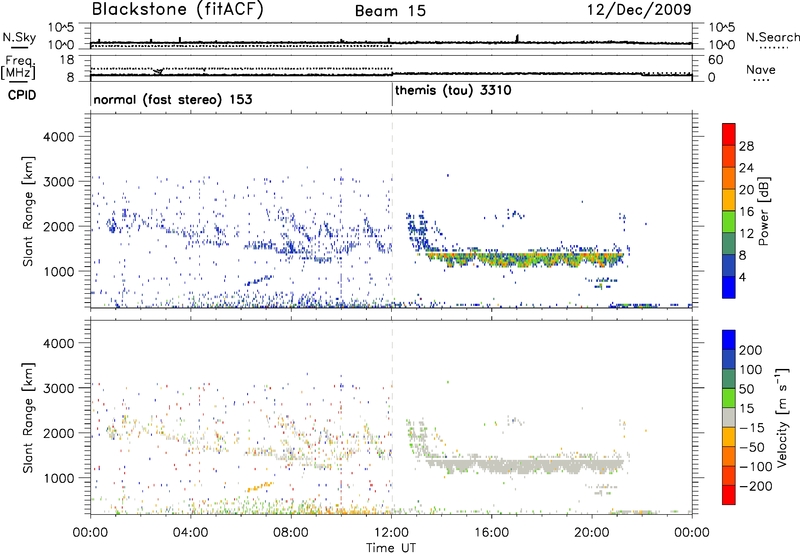Select the 'N.Sky' legend label
The width and height of the screenshot is (800, 554).
(19, 37)
